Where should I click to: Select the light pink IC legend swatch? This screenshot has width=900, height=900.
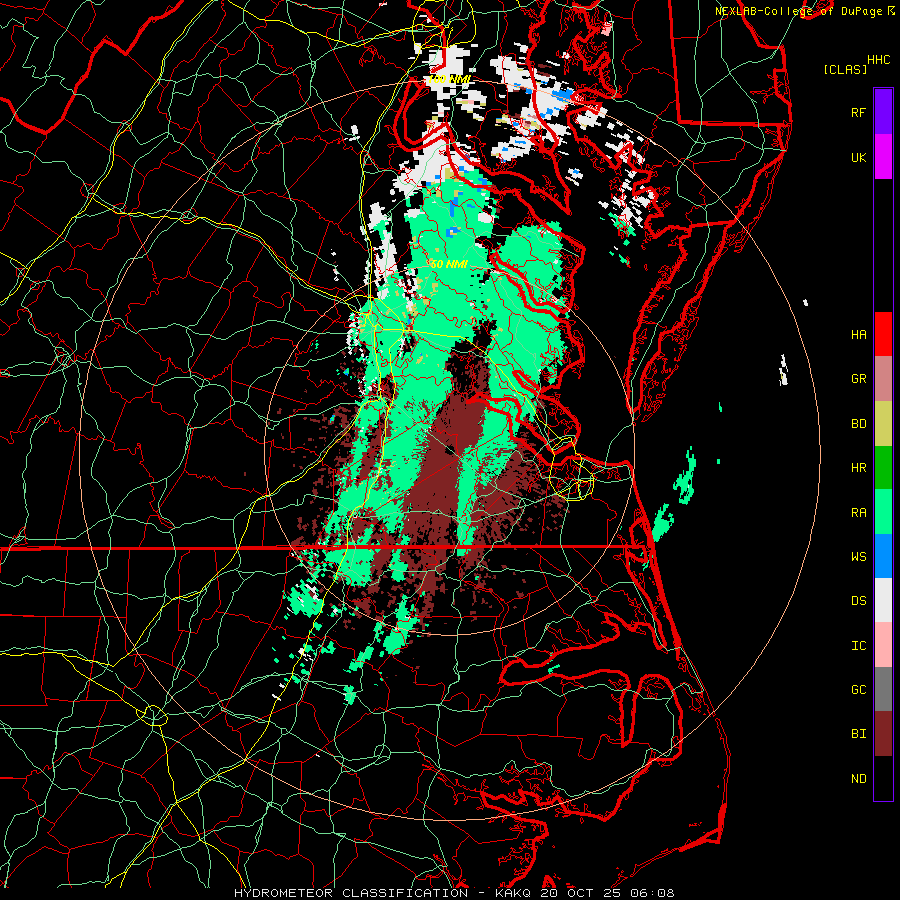click(x=883, y=645)
